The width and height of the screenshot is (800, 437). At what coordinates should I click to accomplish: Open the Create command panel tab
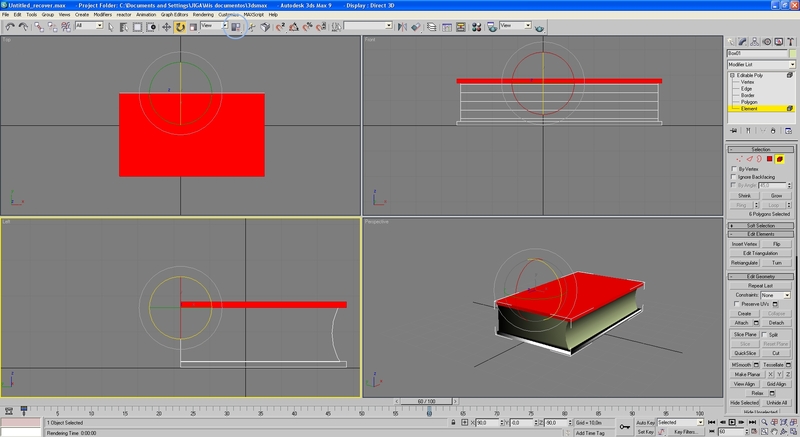(731, 42)
